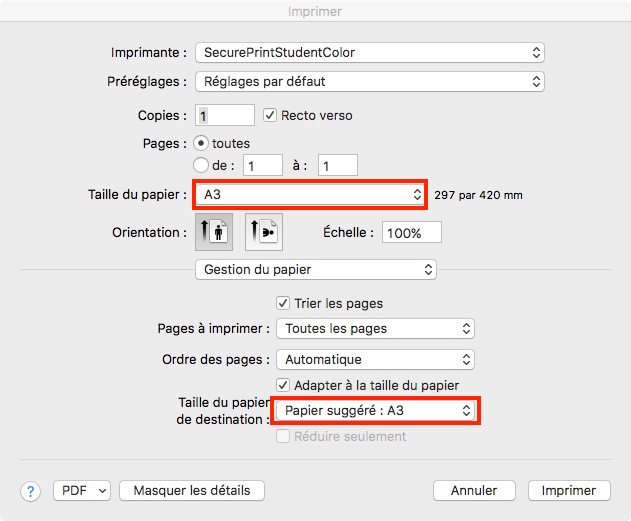Image resolution: width=631 pixels, height=521 pixels.
Task: Open the Préréglages dropdown
Action: point(369,81)
